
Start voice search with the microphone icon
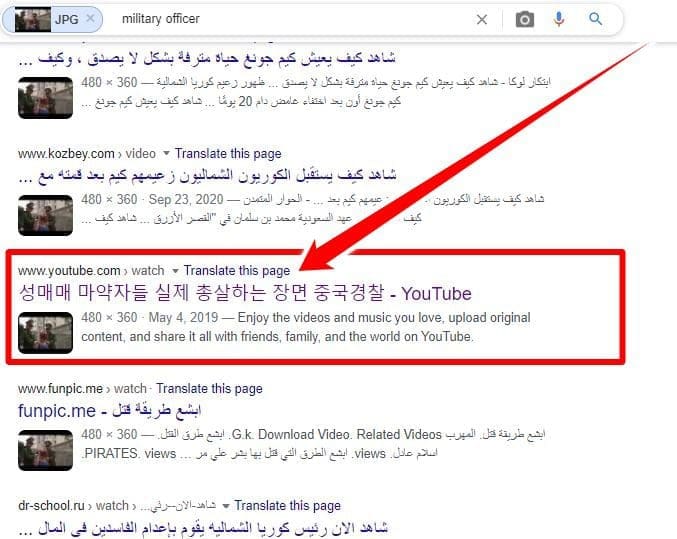[559, 19]
